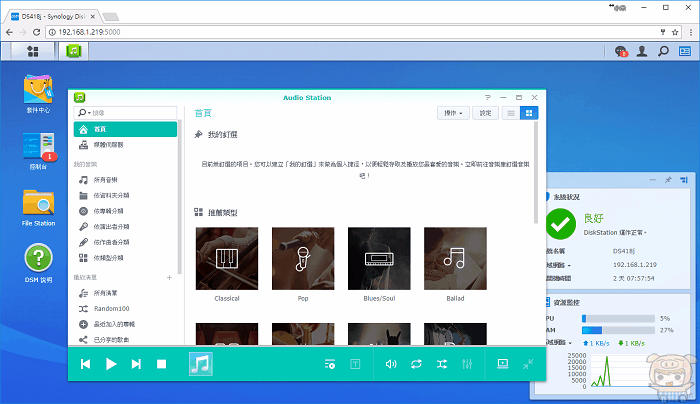Click the sidebar vertical scrollbar
700x404 pixels.
[179, 196]
